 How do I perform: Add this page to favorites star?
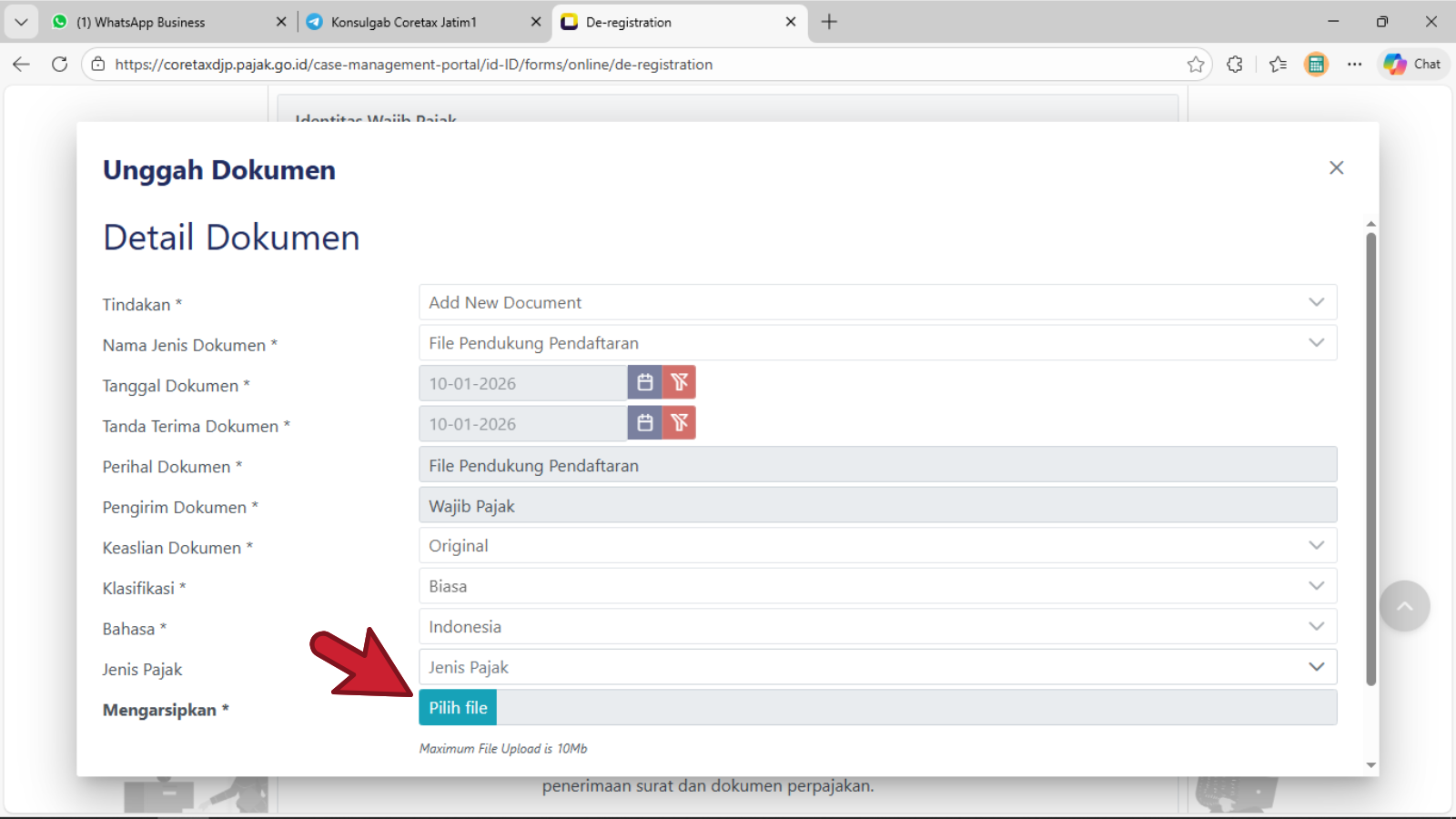(x=1195, y=65)
